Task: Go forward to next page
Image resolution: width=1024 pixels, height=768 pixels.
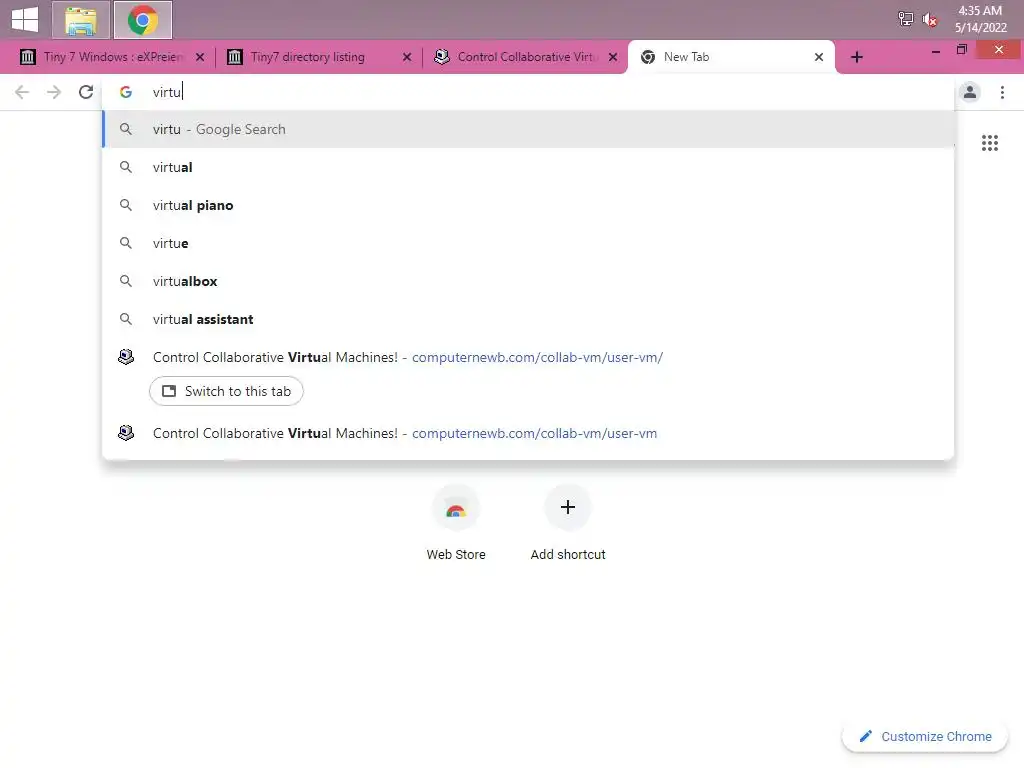Action: 54,92
